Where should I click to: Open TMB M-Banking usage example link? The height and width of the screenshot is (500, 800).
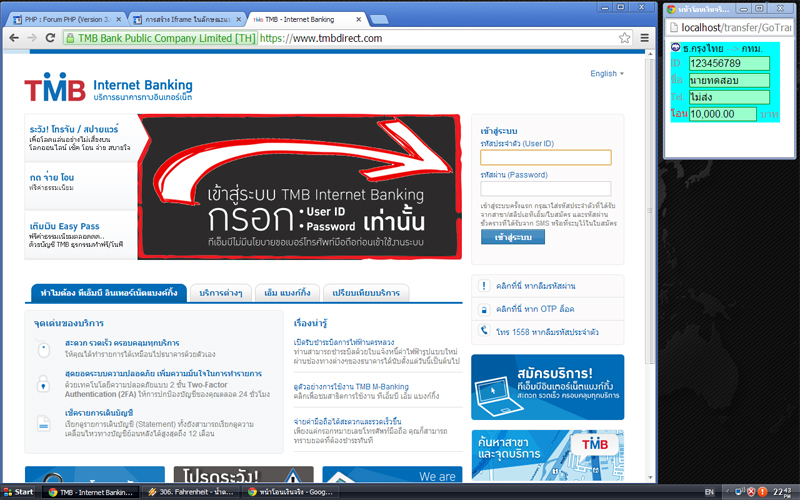pos(351,387)
